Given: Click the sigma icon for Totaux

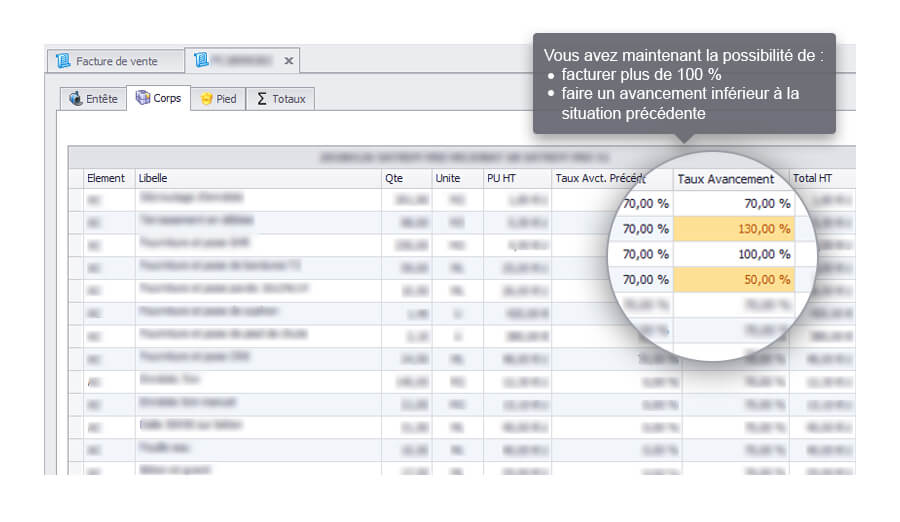Looking at the screenshot, I should [262, 99].
